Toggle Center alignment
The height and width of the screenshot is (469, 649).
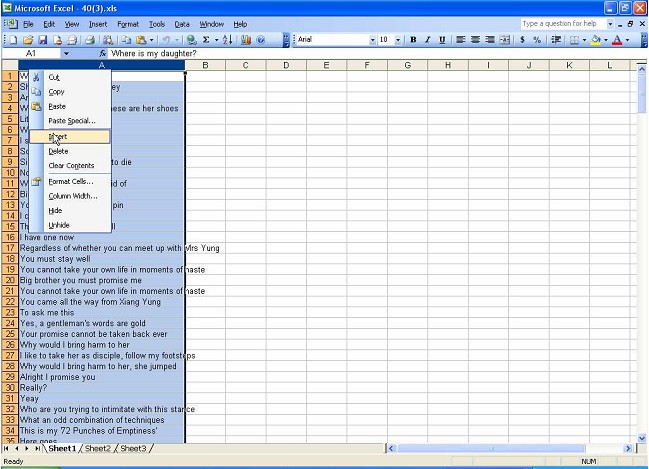tap(475, 40)
